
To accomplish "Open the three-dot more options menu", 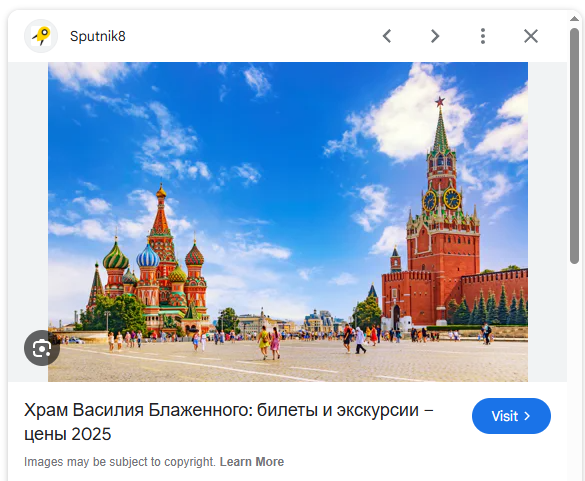I will 483,36.
